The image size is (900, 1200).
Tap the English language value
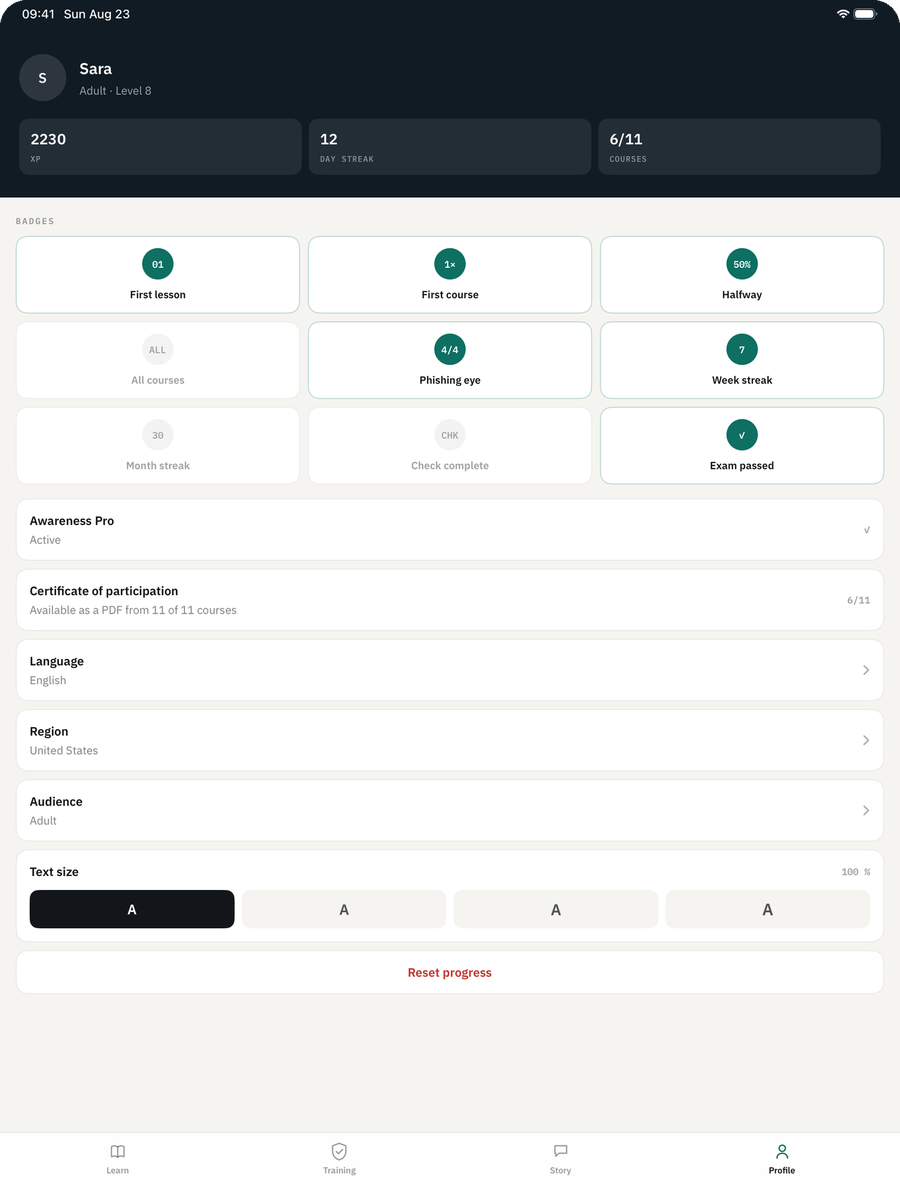coord(48,680)
